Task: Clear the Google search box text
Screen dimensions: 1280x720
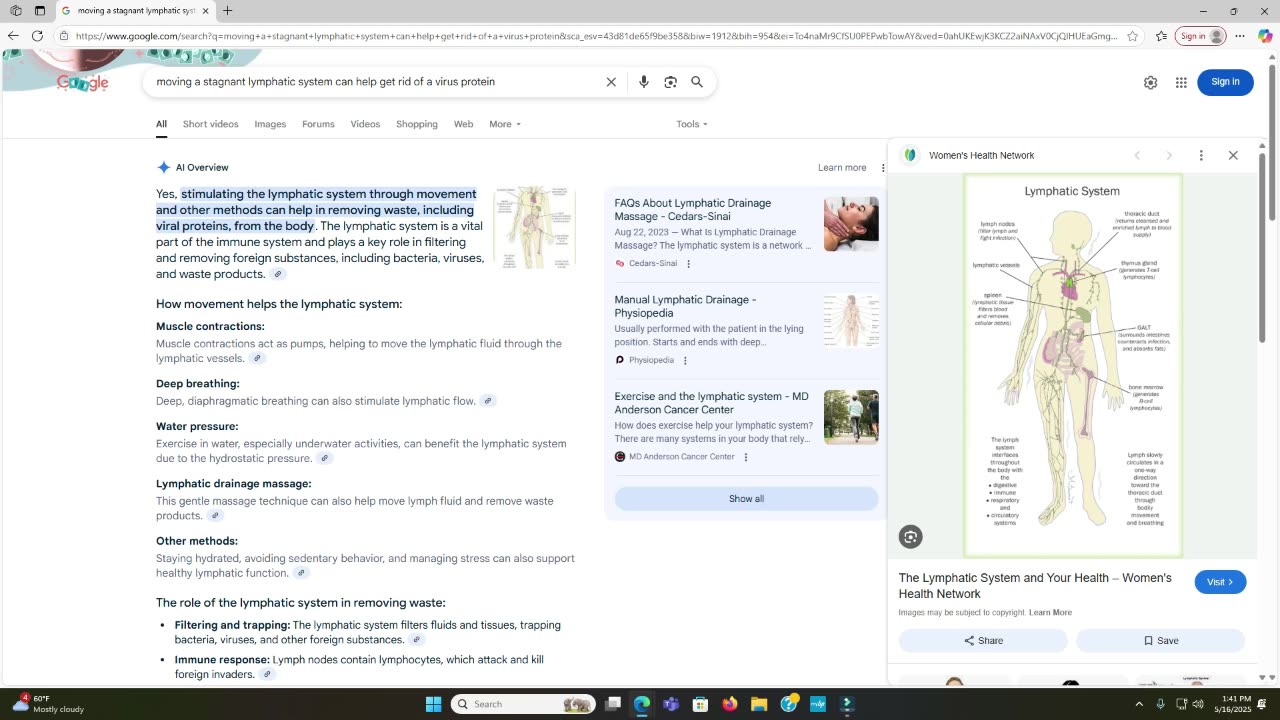Action: [x=611, y=82]
